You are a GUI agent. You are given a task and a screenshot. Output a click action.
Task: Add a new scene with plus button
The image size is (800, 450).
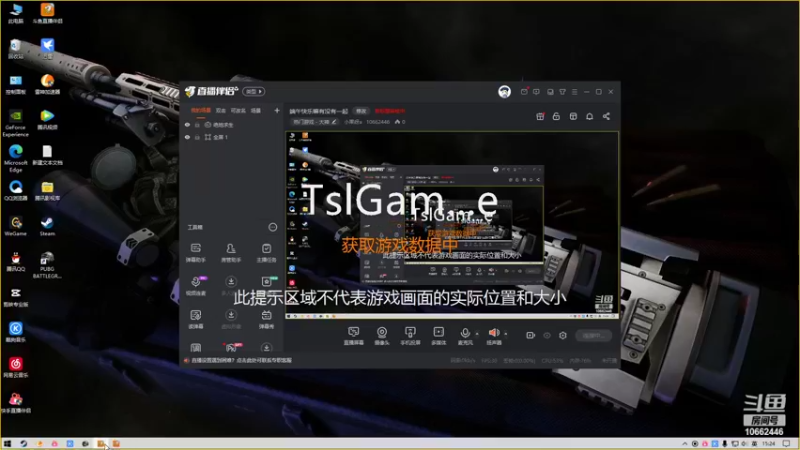pos(277,110)
